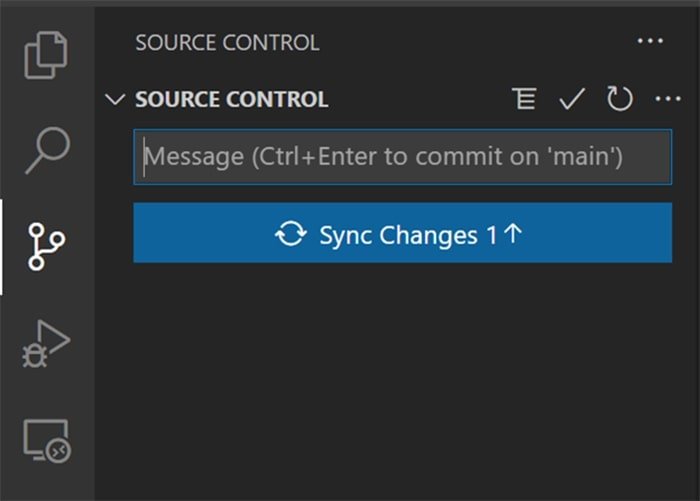
Task: Click the bold SOURCE CONTROL section header
Action: click(x=231, y=99)
